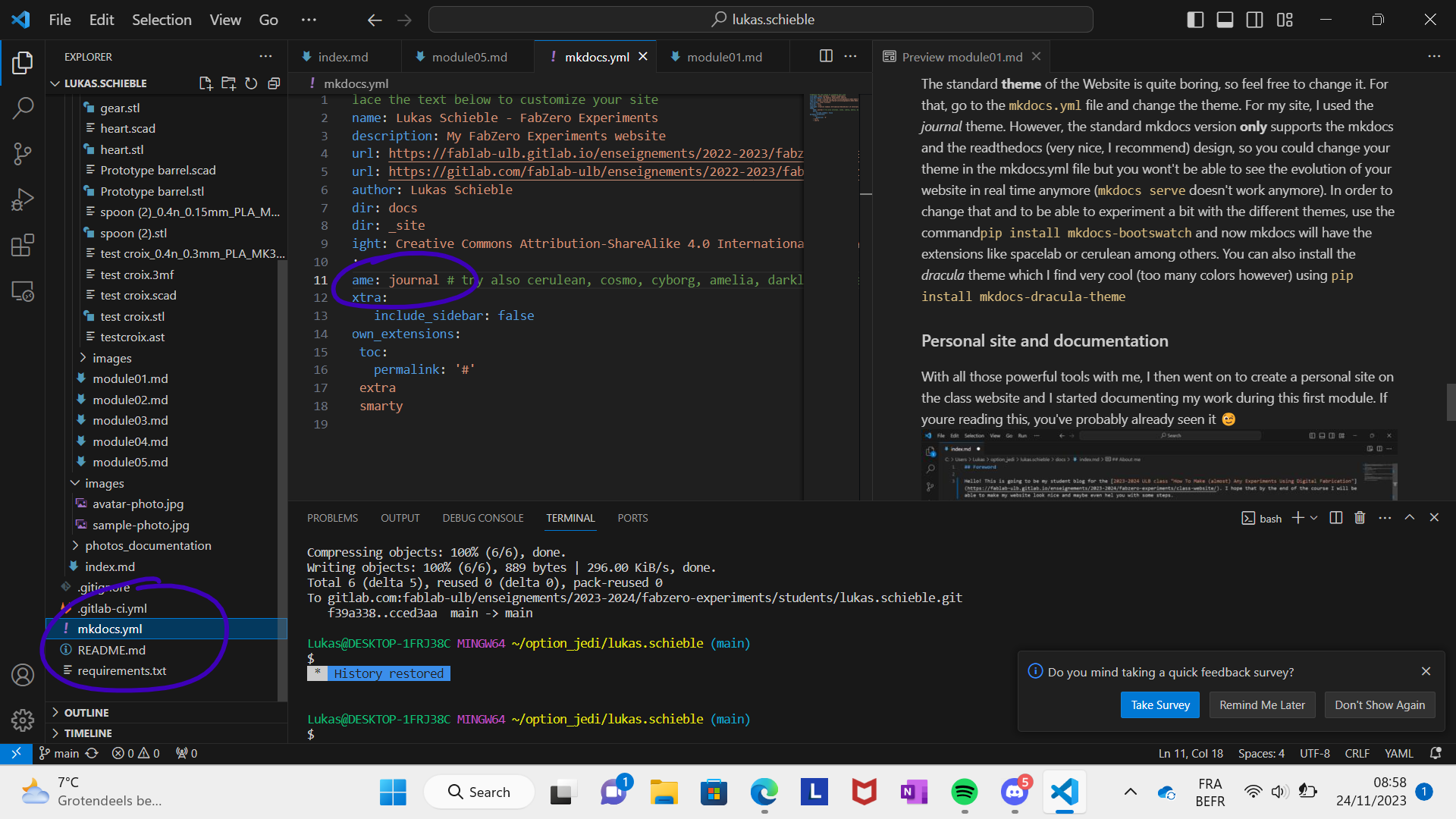The image size is (1456, 819).
Task: Click Don't Show Again button
Action: [x=1379, y=704]
